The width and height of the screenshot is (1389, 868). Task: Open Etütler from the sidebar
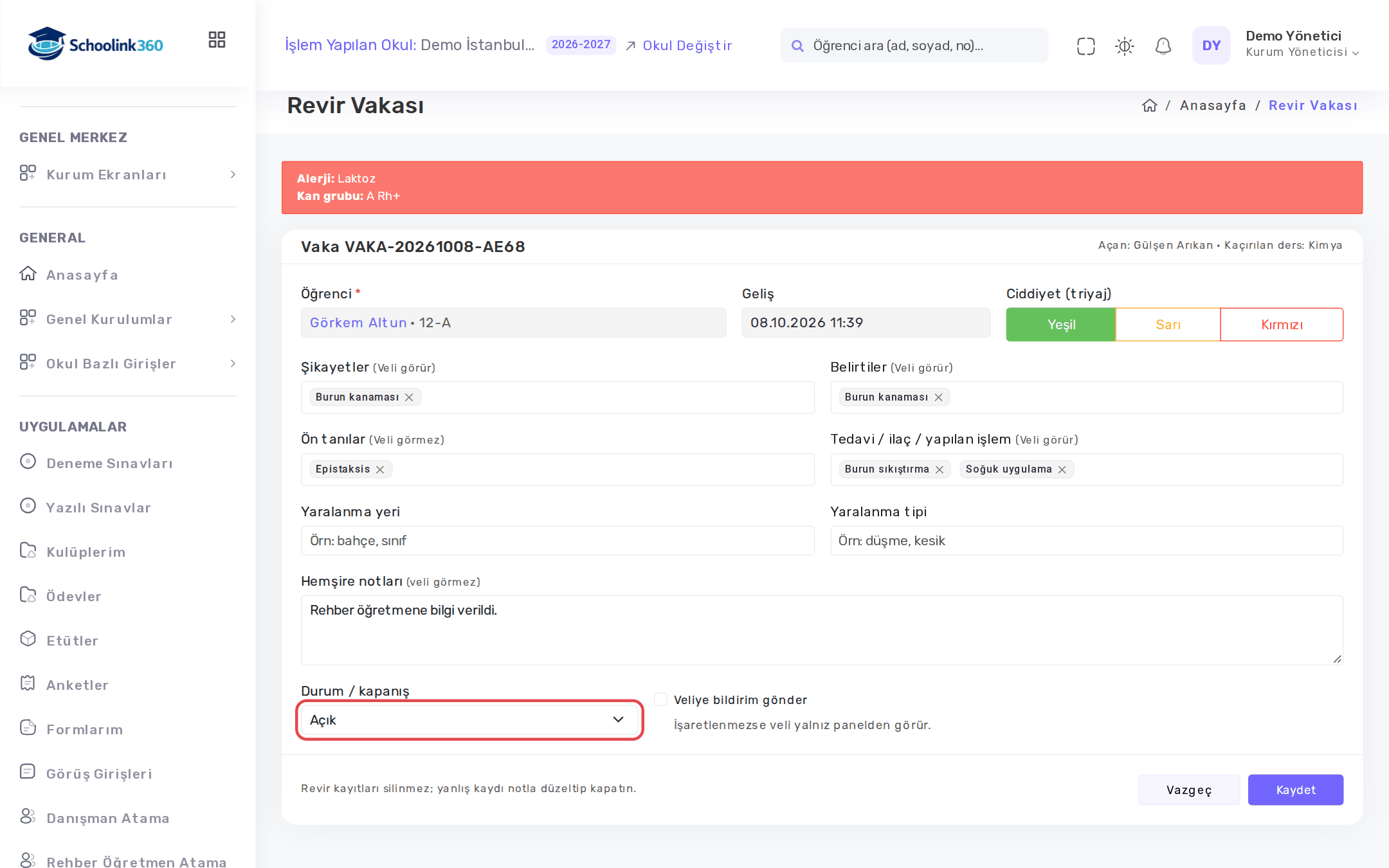72,640
